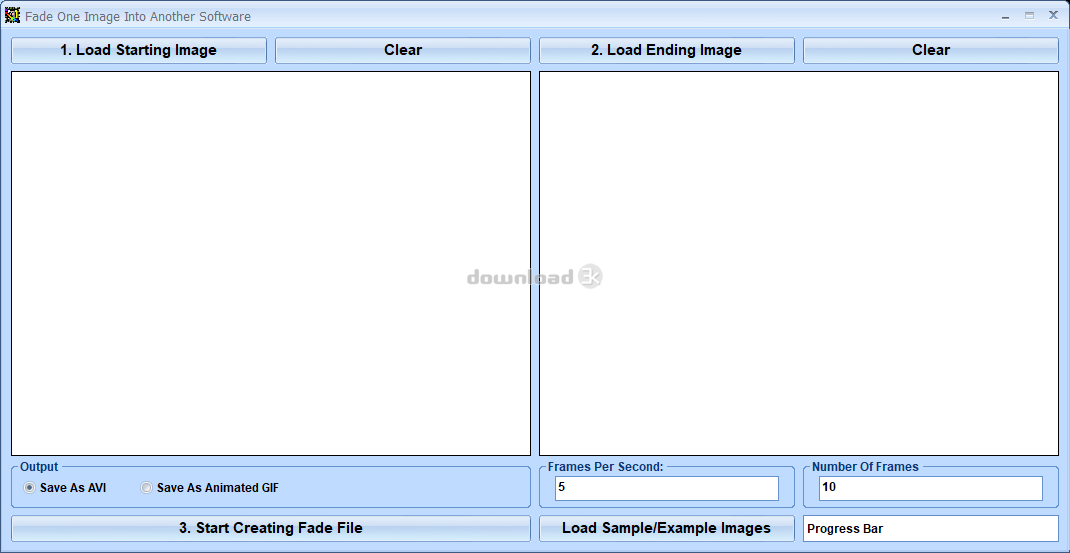
Task: Select Save As AVI option
Action: 29,487
